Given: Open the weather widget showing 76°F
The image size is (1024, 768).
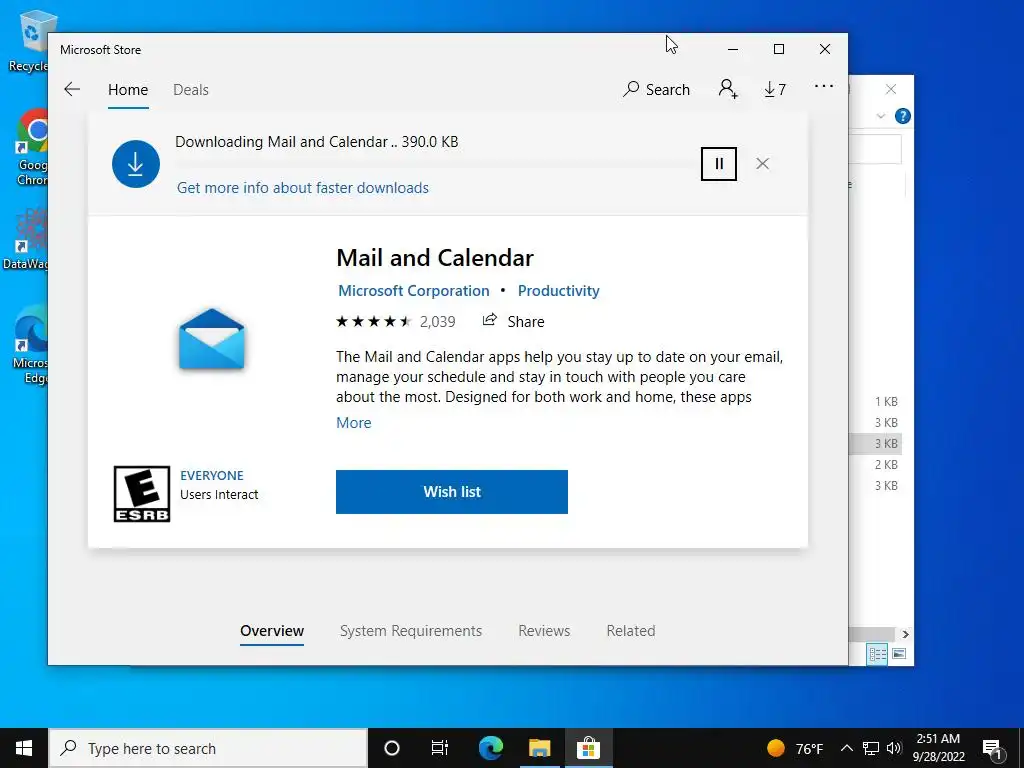Looking at the screenshot, I should [x=795, y=748].
